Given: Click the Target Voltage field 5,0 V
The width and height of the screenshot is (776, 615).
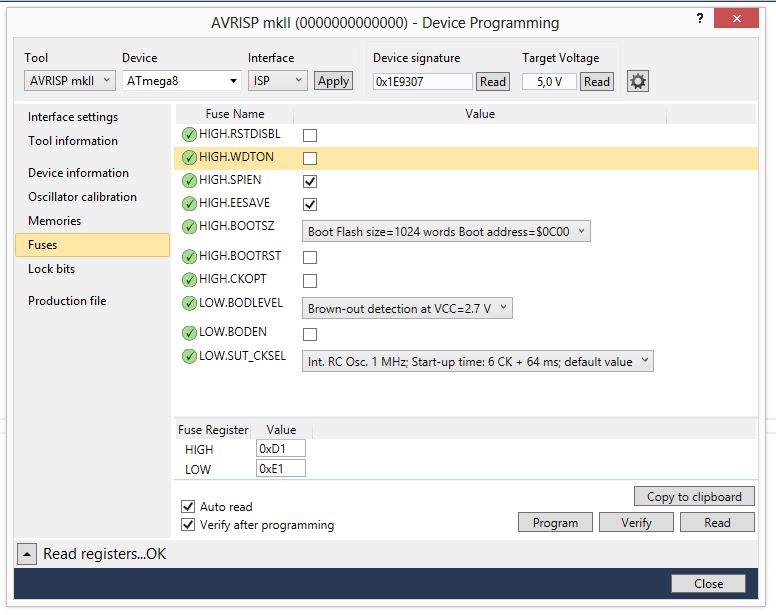Looking at the screenshot, I should point(549,82).
